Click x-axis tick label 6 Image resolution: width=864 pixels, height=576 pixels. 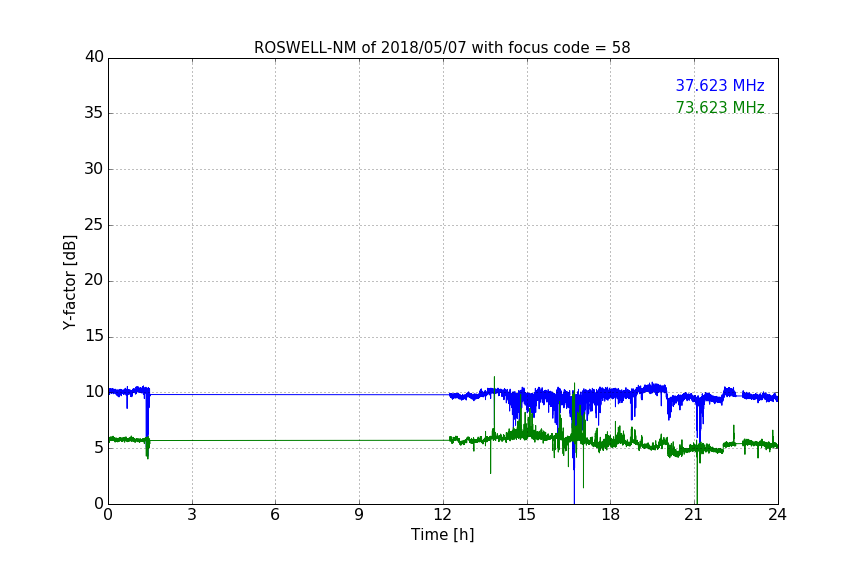click(x=275, y=515)
